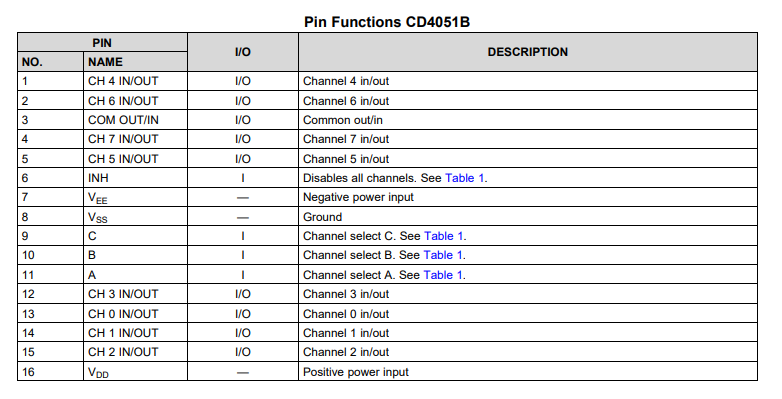
Task: Click the Ground description cell
Action: coord(528,217)
